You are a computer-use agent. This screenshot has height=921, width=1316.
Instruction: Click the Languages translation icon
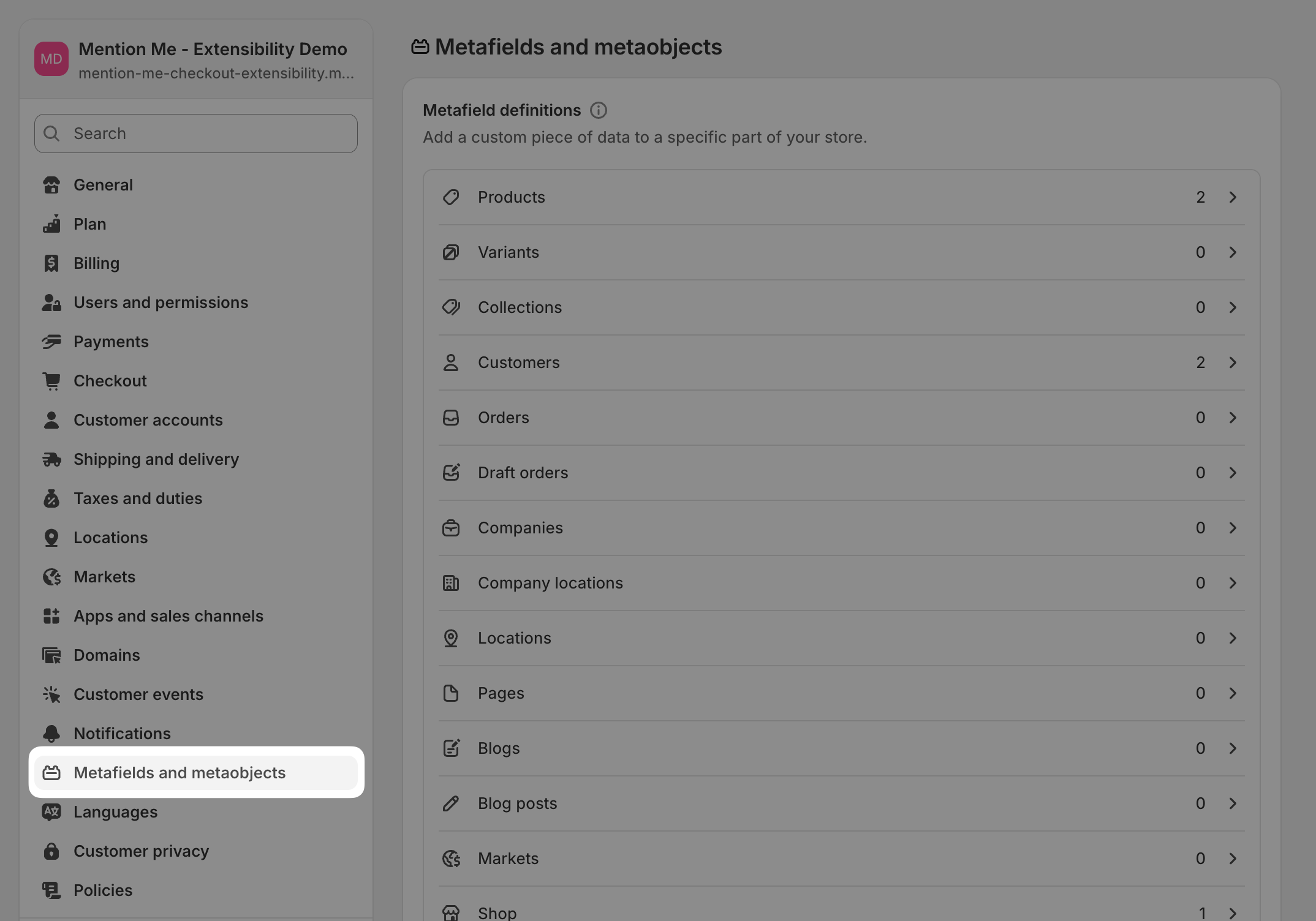pyautogui.click(x=51, y=811)
